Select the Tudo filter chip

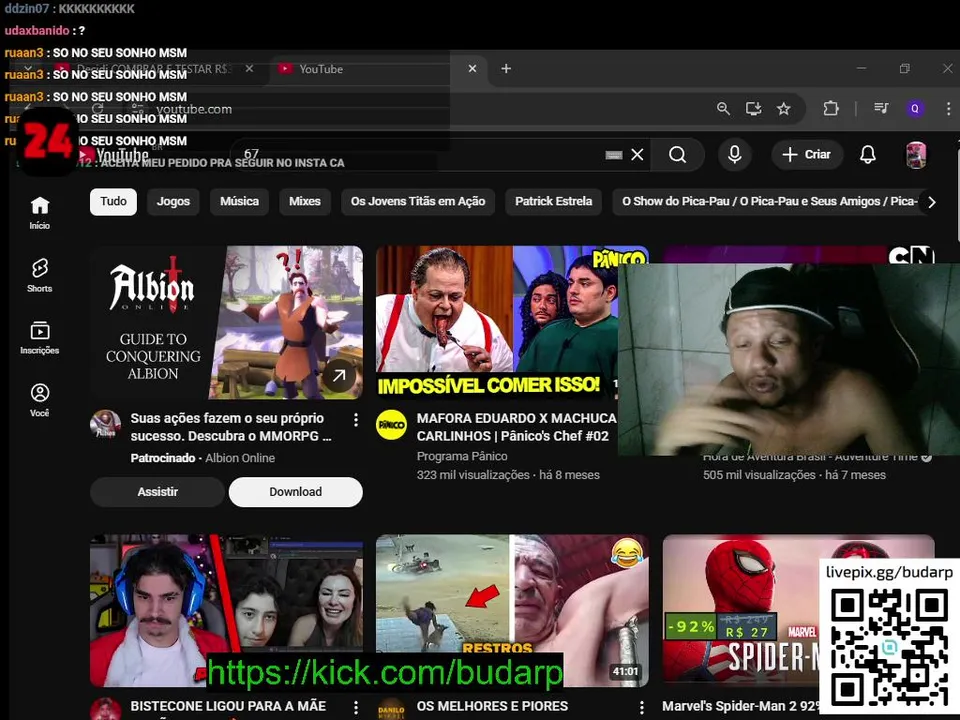(x=113, y=201)
